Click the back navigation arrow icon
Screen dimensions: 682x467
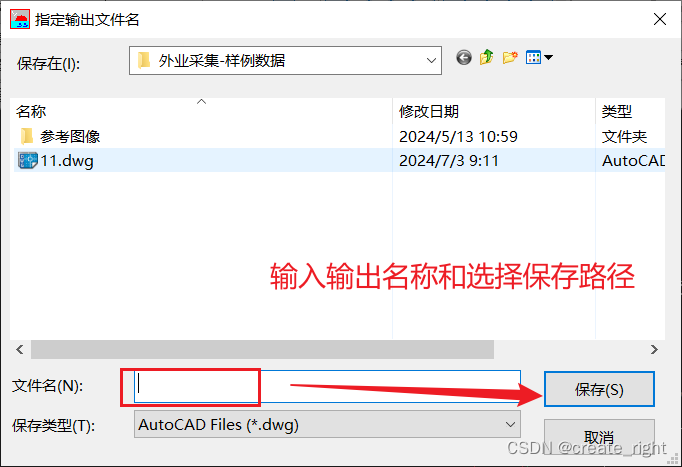click(x=464, y=57)
